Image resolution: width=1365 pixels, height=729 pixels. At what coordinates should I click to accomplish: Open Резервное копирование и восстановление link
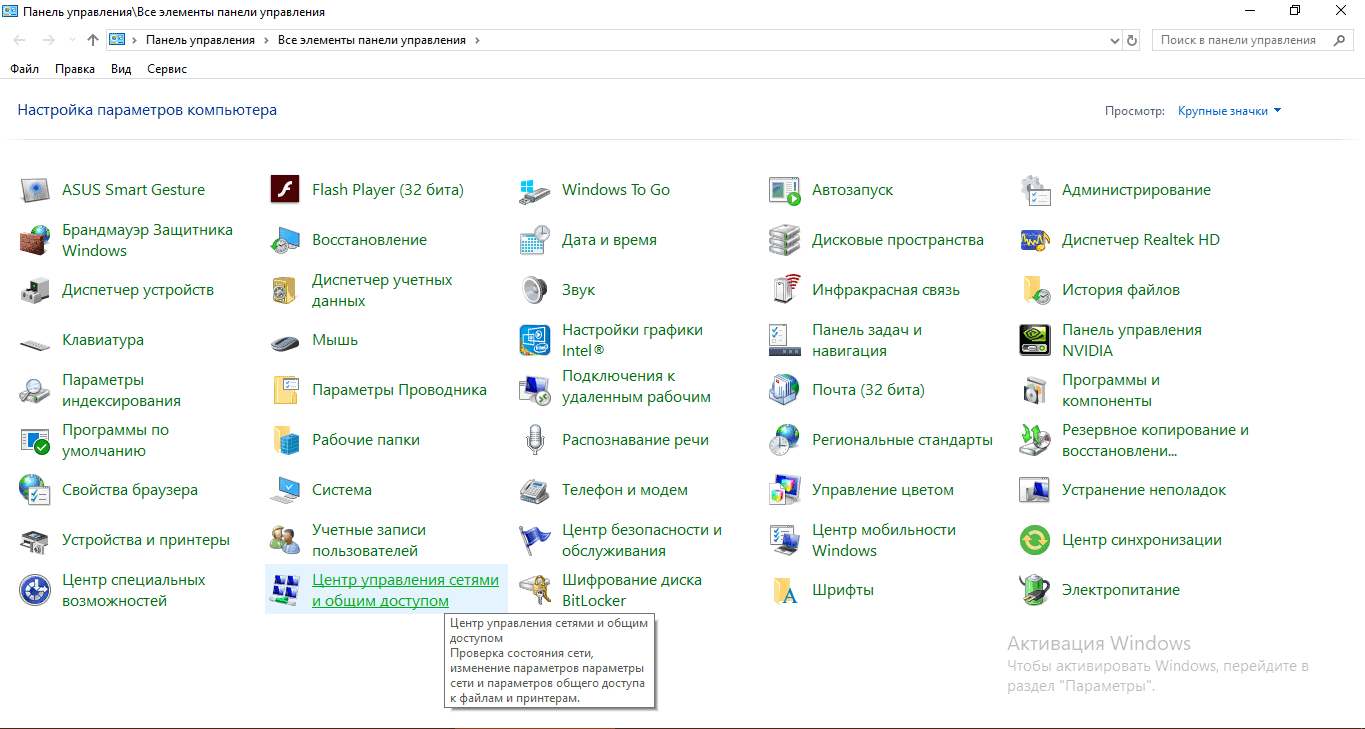tap(1155, 440)
